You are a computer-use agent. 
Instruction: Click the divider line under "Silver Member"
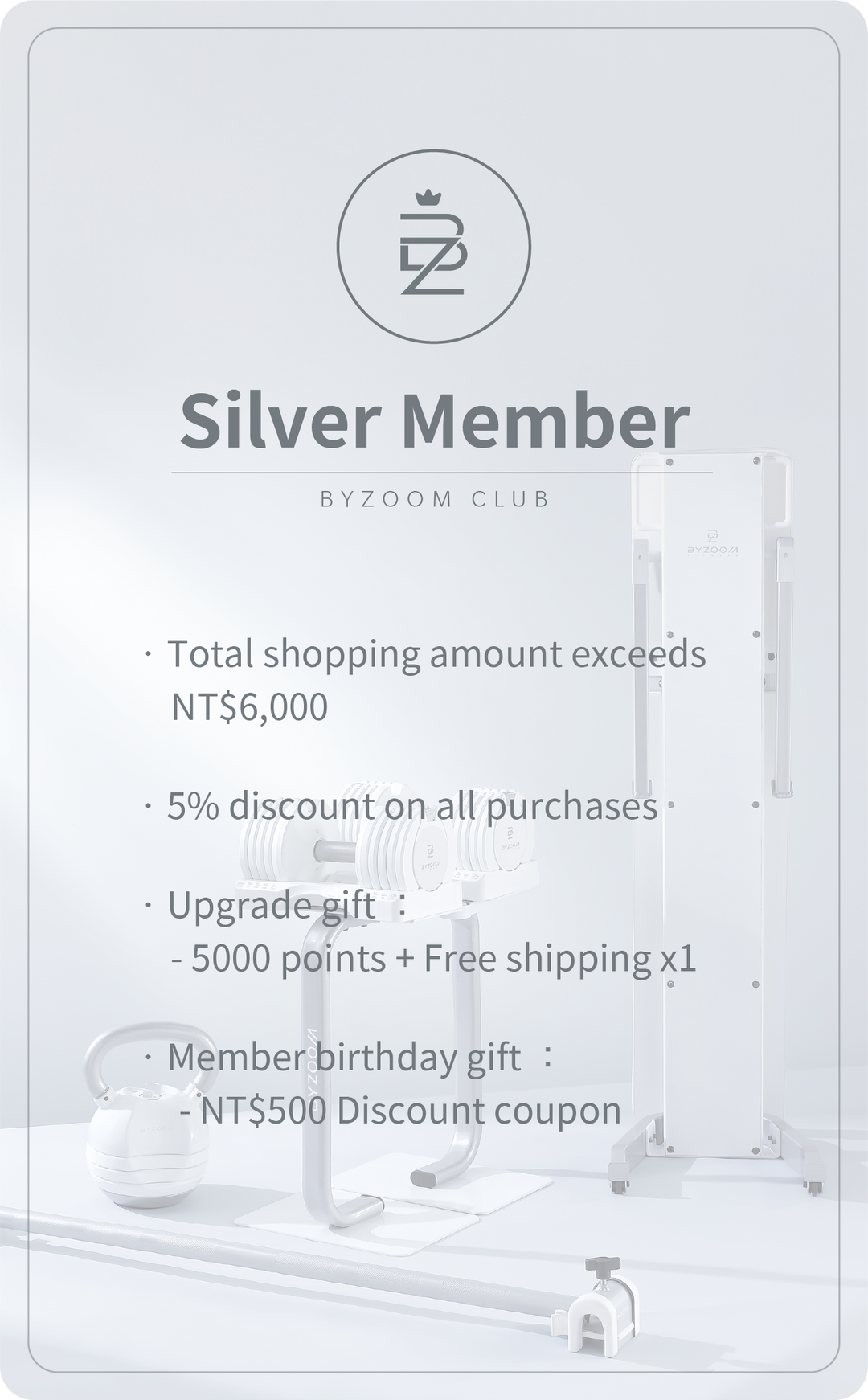pos(441,473)
